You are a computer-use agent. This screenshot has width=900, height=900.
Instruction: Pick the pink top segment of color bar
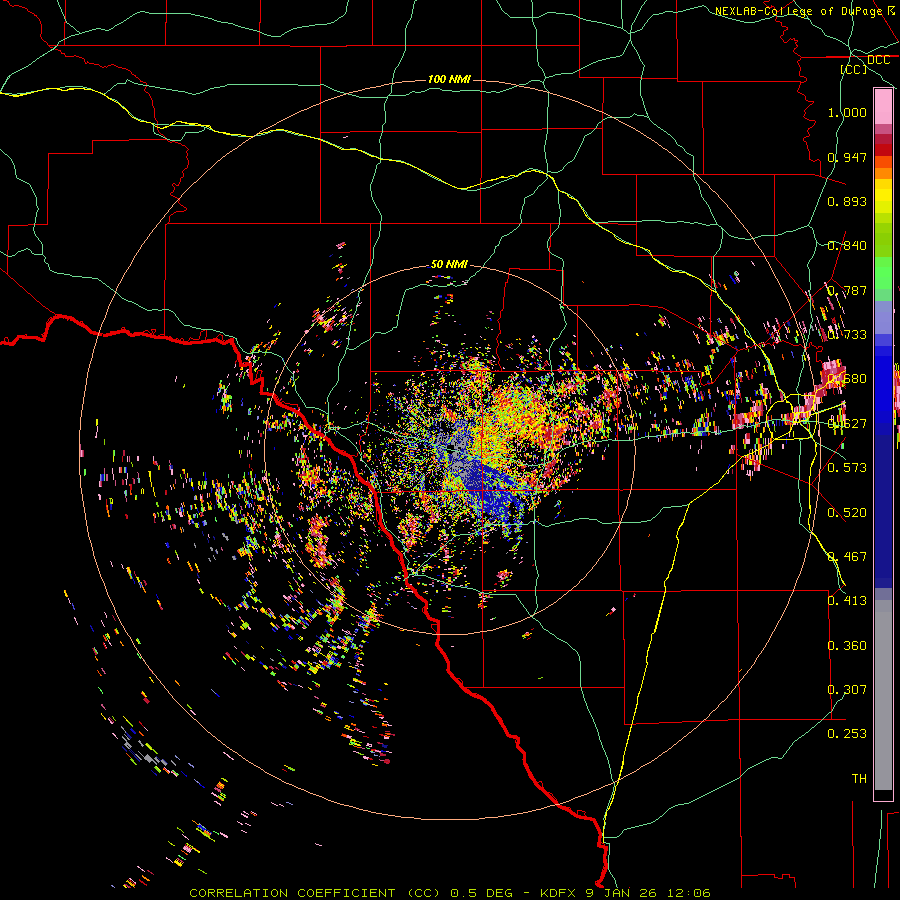[x=883, y=107]
